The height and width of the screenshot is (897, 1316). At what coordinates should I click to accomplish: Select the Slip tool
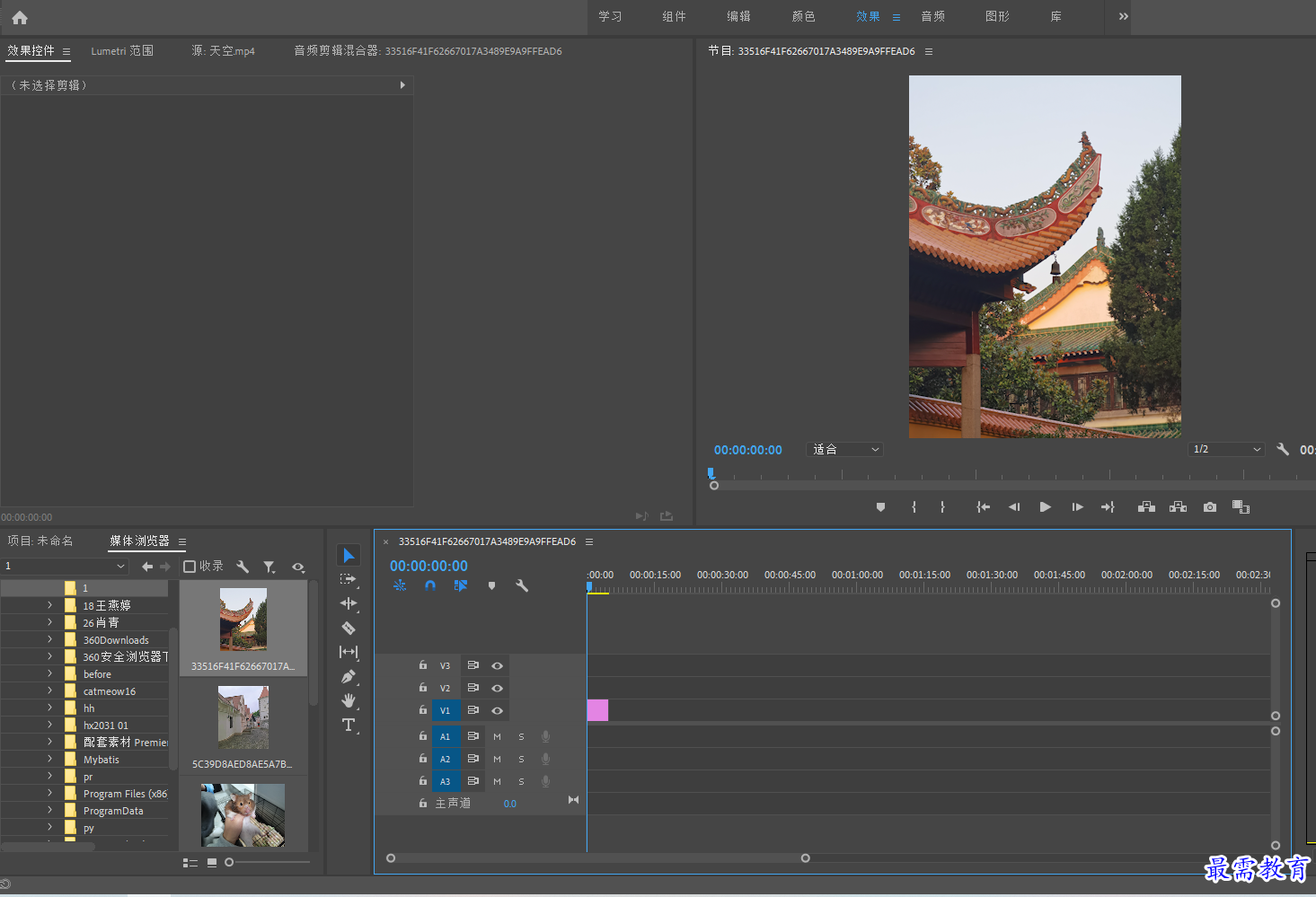(x=349, y=652)
